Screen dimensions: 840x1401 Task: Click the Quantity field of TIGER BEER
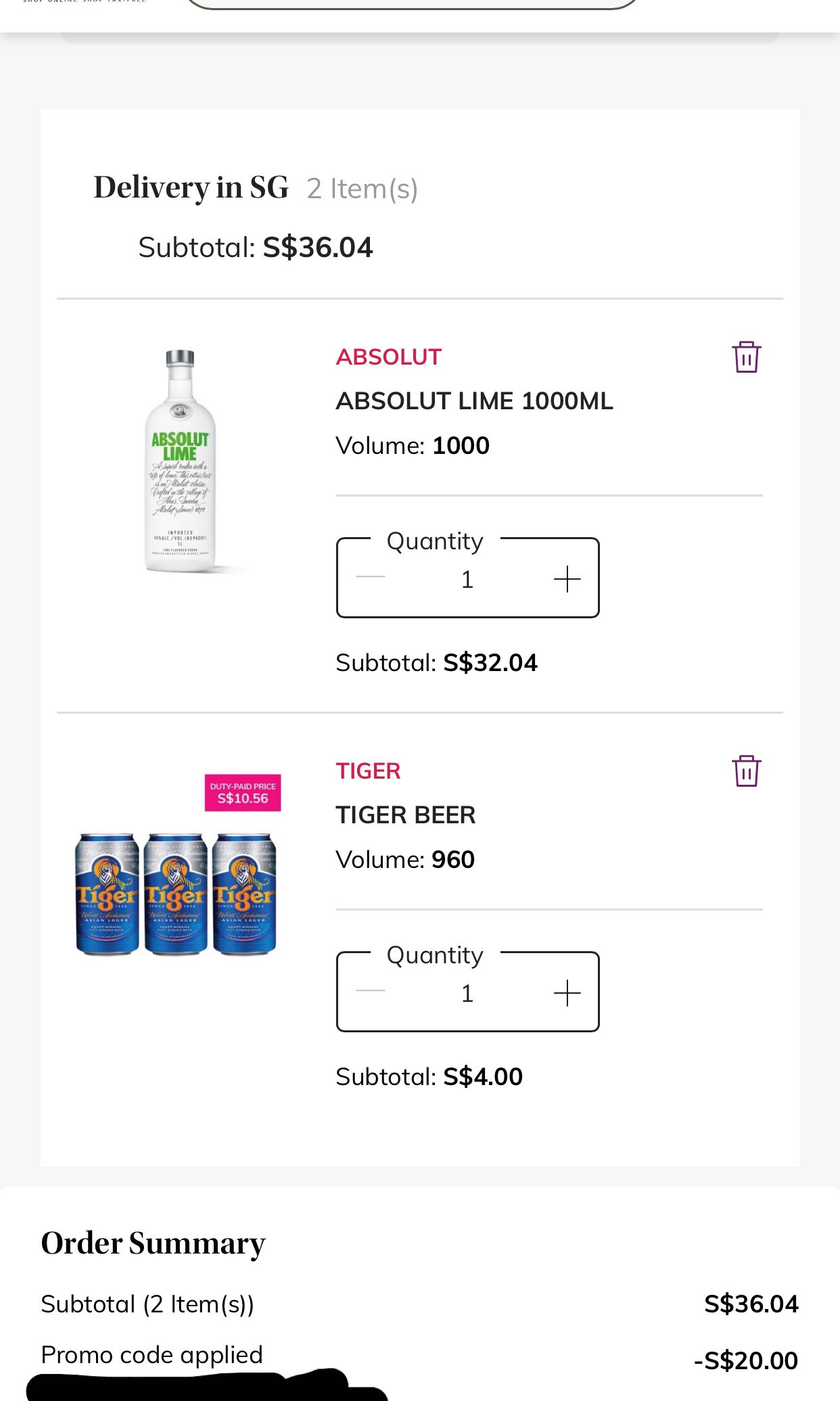point(467,992)
